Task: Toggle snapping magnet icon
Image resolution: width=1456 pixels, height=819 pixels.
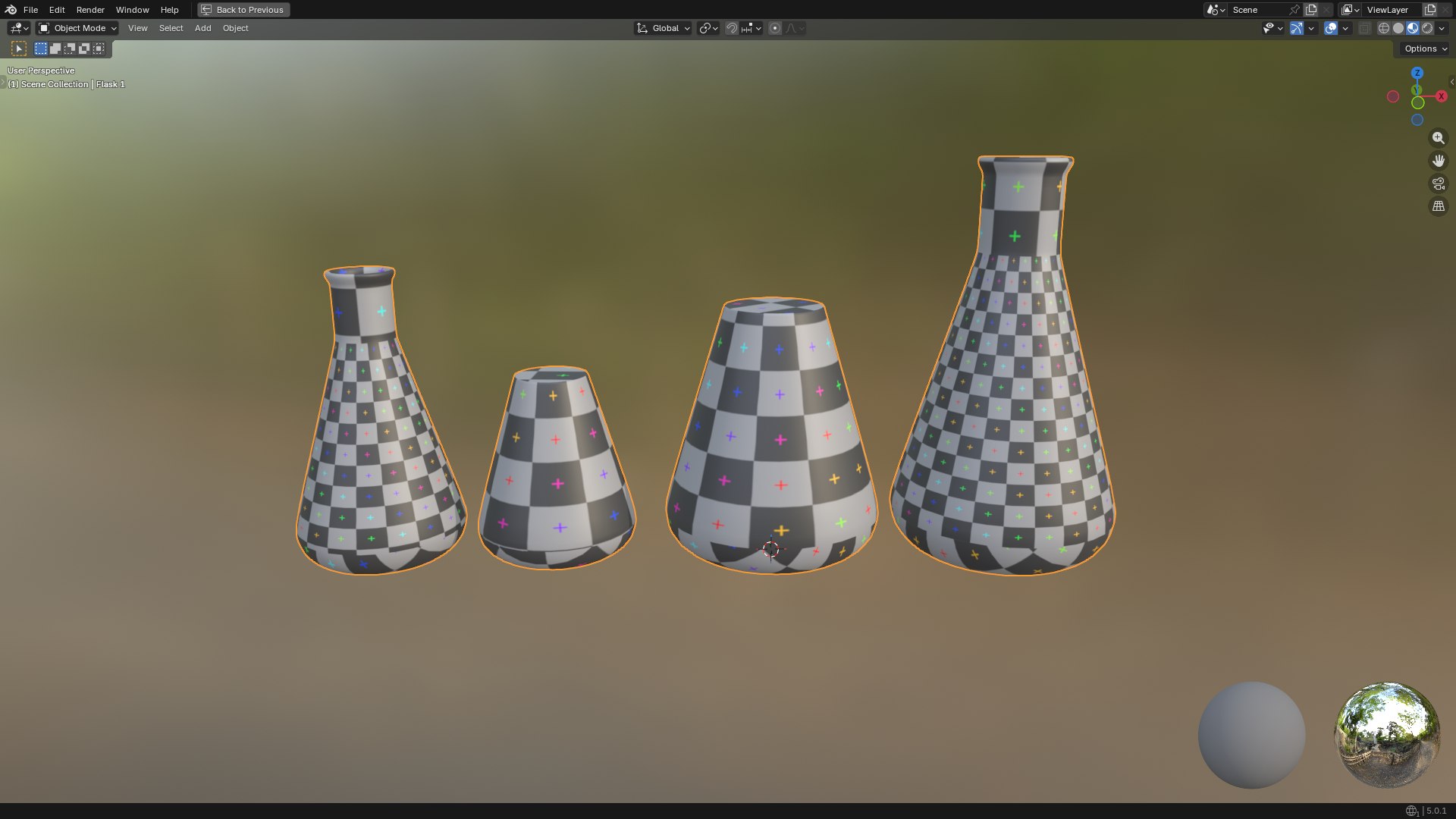Action: (732, 28)
